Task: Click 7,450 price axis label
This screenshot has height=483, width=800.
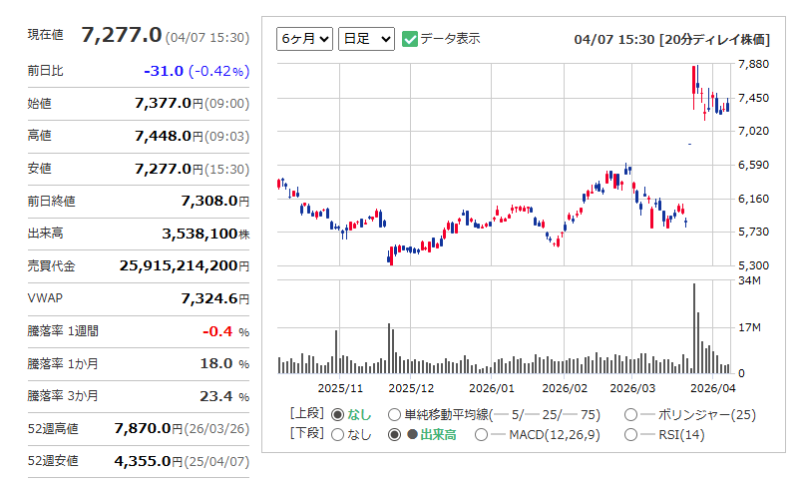Action: tap(754, 98)
